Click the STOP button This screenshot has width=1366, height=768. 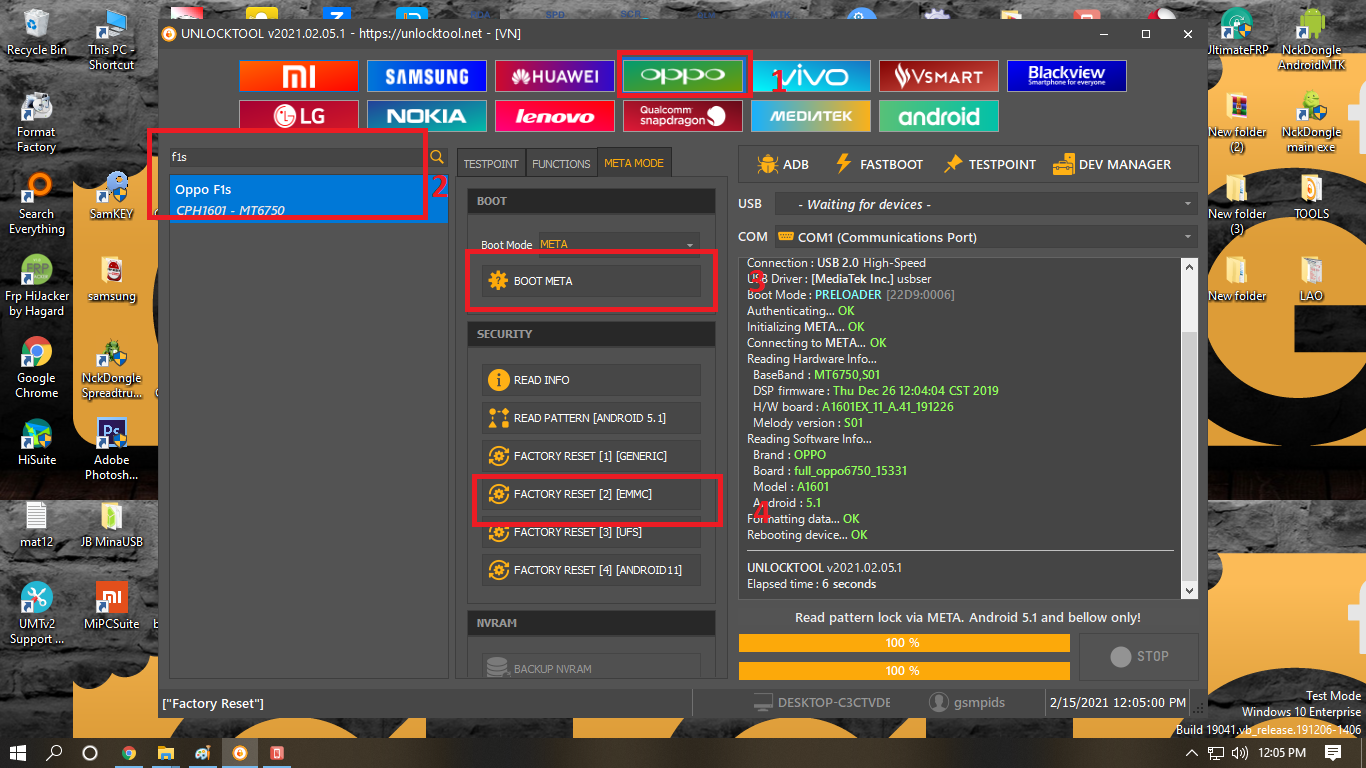(x=1139, y=656)
